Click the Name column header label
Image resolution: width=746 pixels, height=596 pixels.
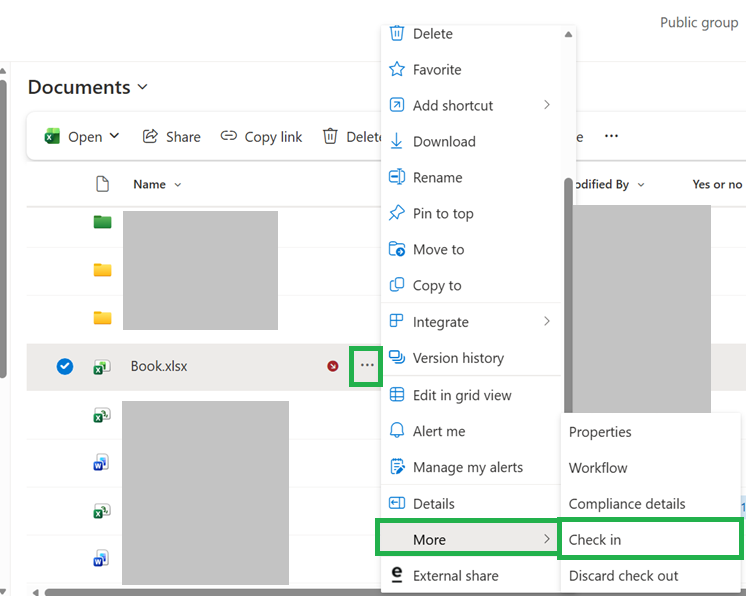[149, 185]
